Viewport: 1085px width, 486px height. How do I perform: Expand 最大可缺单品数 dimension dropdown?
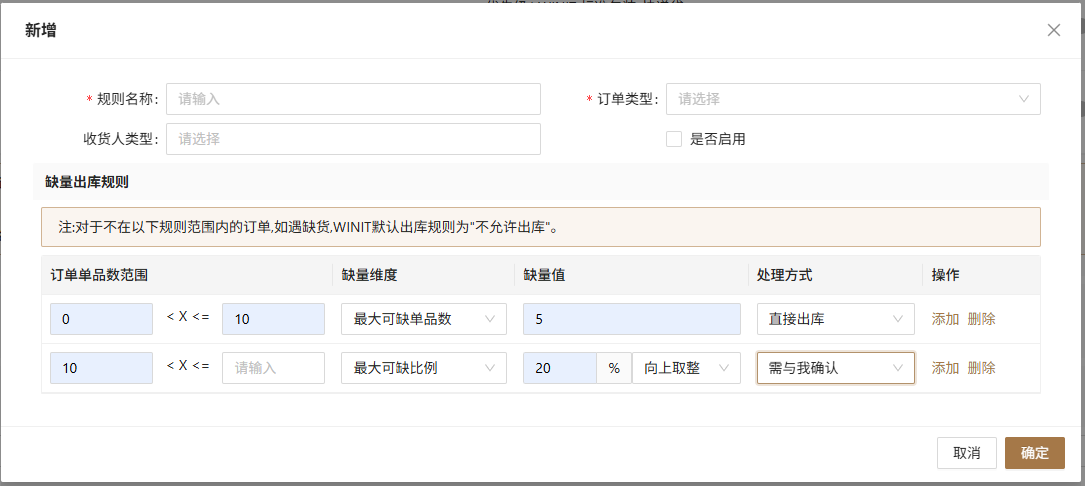(x=423, y=319)
